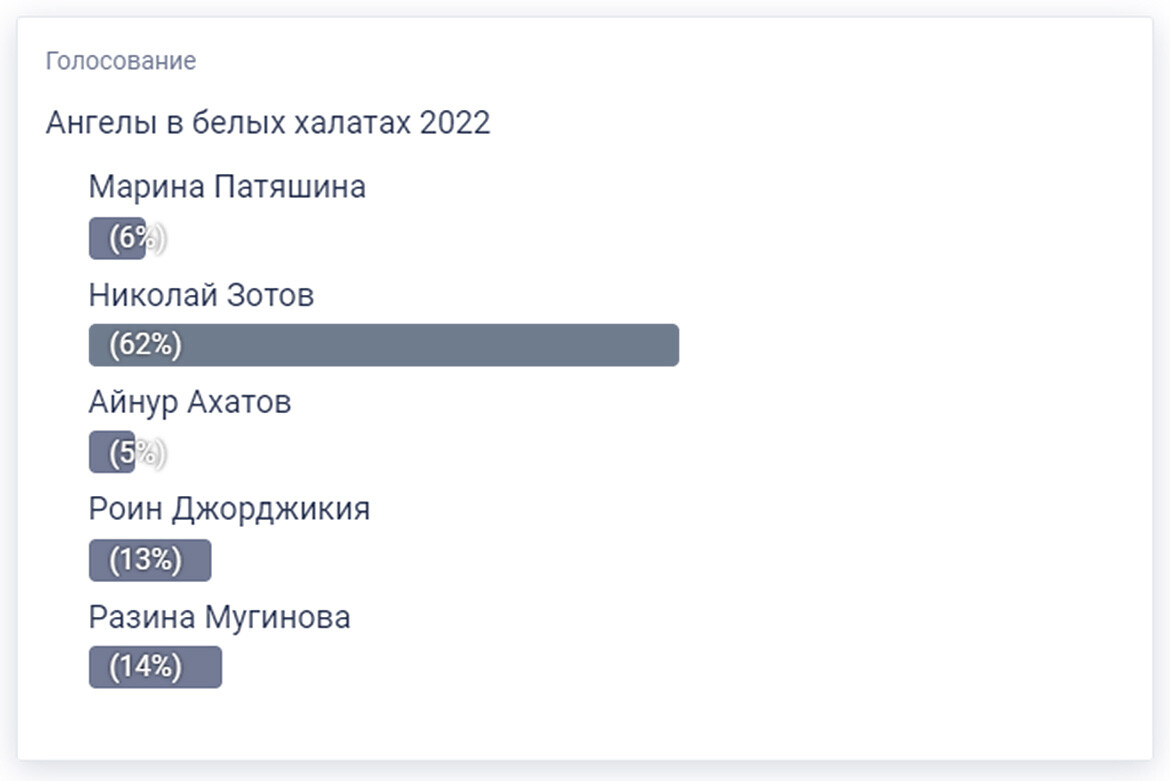Select the Николай Зотов option
This screenshot has height=781, width=1170.
[201, 295]
